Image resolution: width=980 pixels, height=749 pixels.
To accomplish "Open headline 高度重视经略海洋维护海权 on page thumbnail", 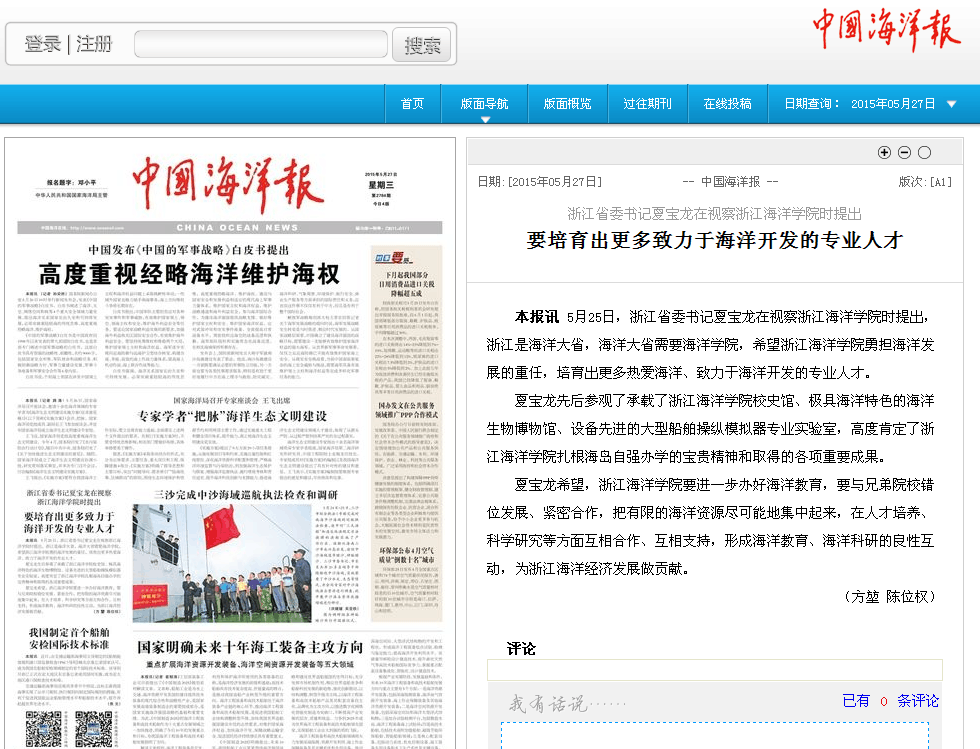I will [189, 274].
